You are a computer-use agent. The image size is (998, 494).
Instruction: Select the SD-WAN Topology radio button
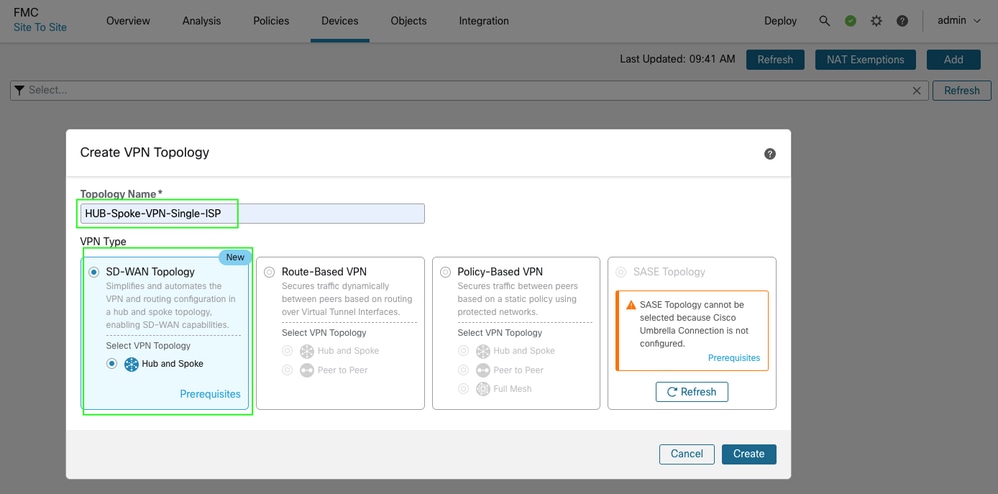click(x=95, y=272)
